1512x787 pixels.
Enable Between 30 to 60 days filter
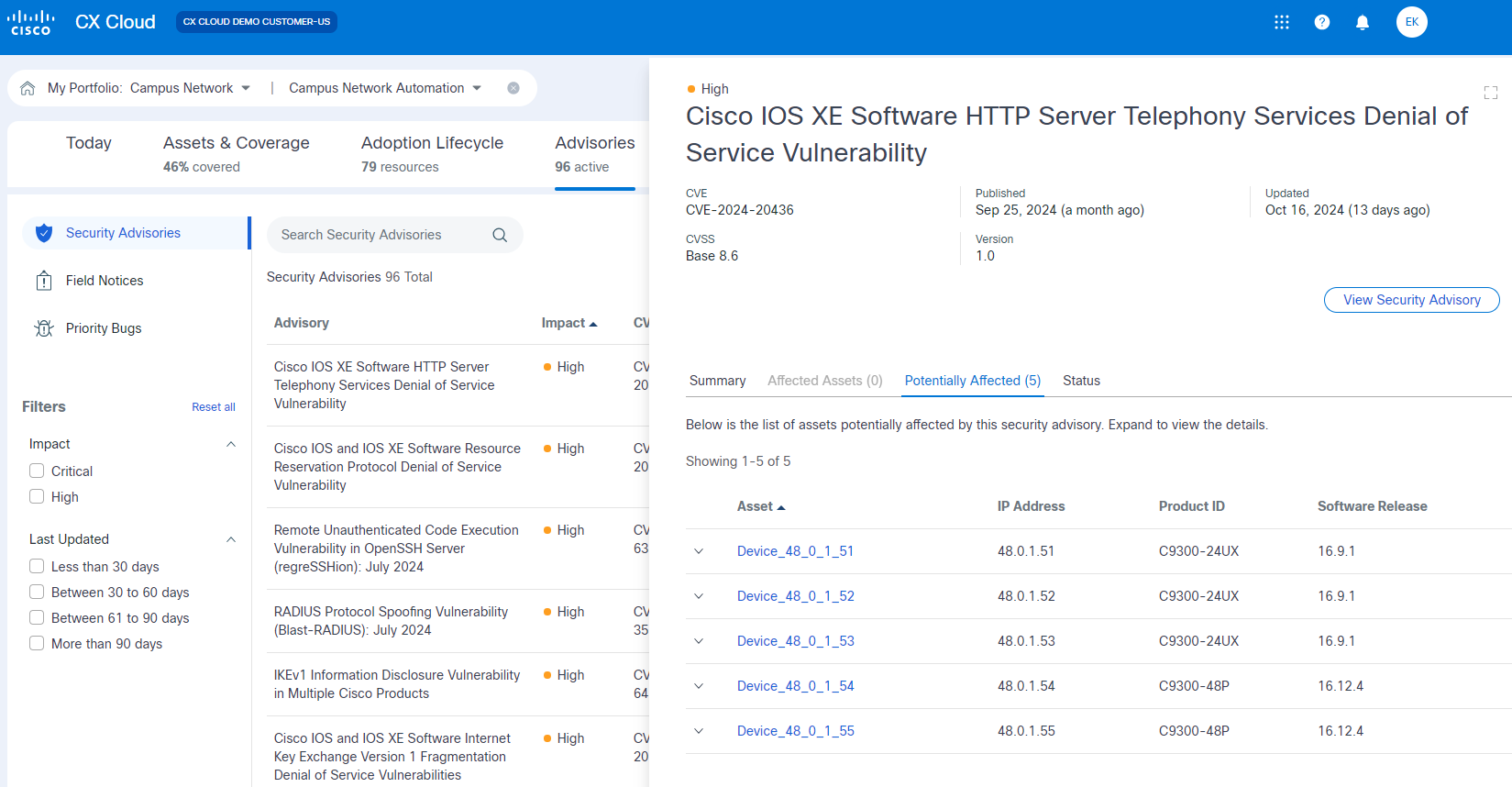click(37, 592)
